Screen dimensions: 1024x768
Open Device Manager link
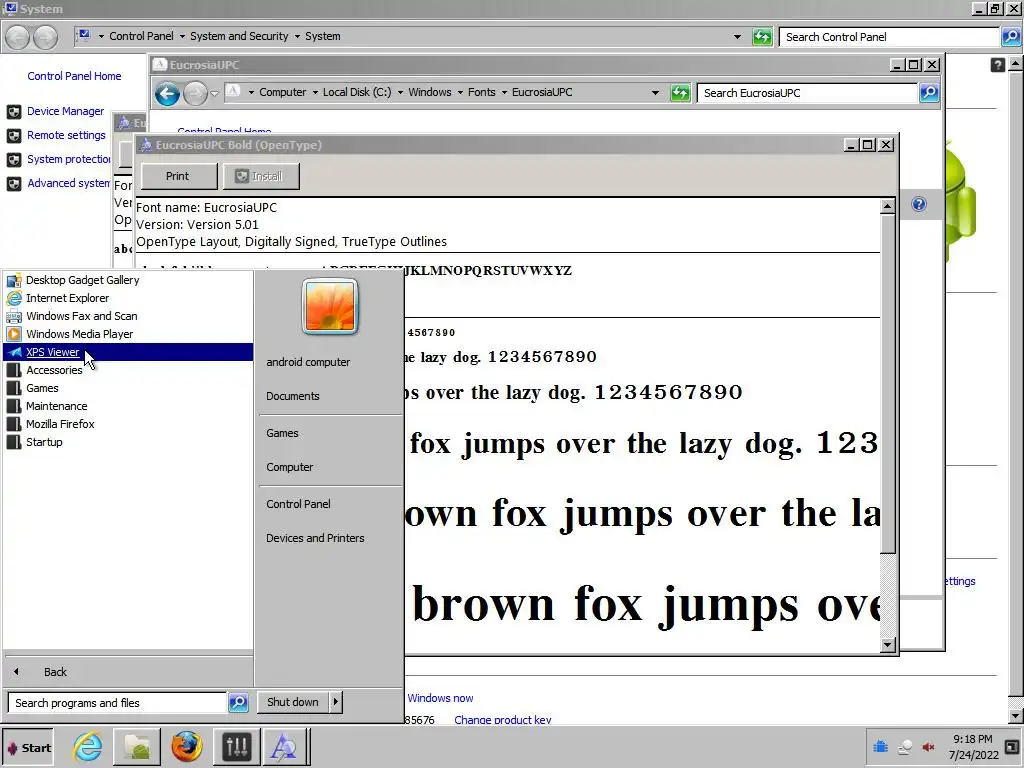tap(65, 111)
